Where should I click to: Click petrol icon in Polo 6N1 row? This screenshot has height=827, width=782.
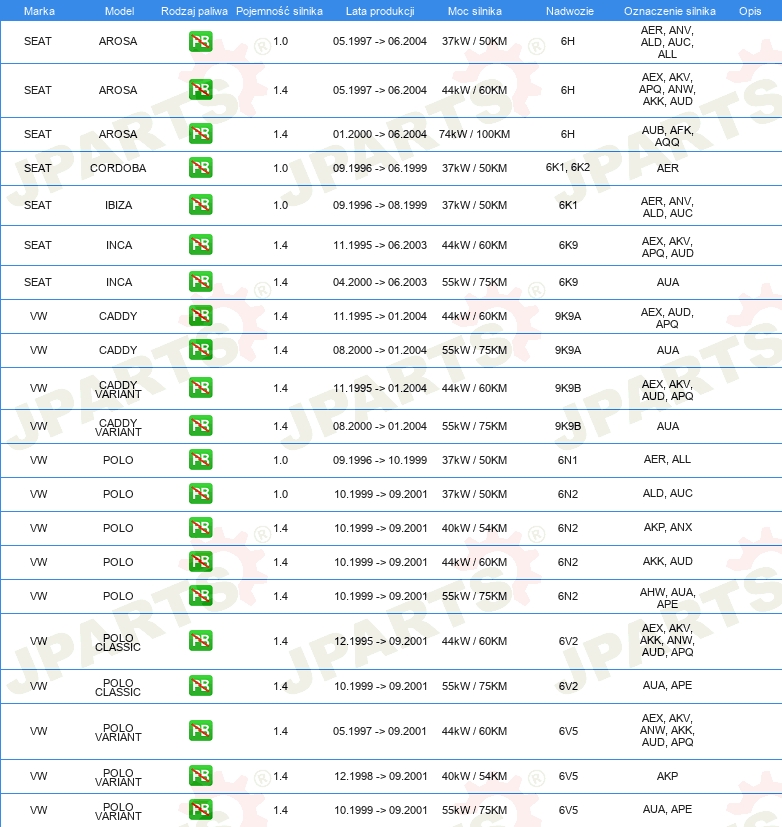(x=200, y=459)
